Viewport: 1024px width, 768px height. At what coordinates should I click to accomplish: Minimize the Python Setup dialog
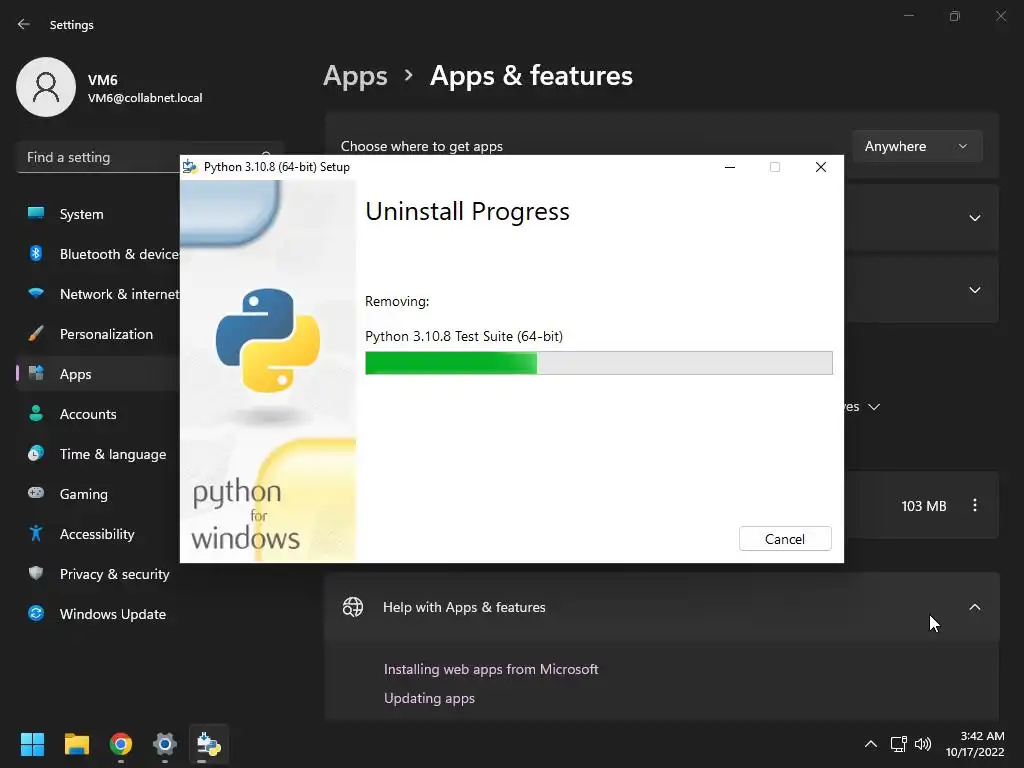[x=730, y=167]
